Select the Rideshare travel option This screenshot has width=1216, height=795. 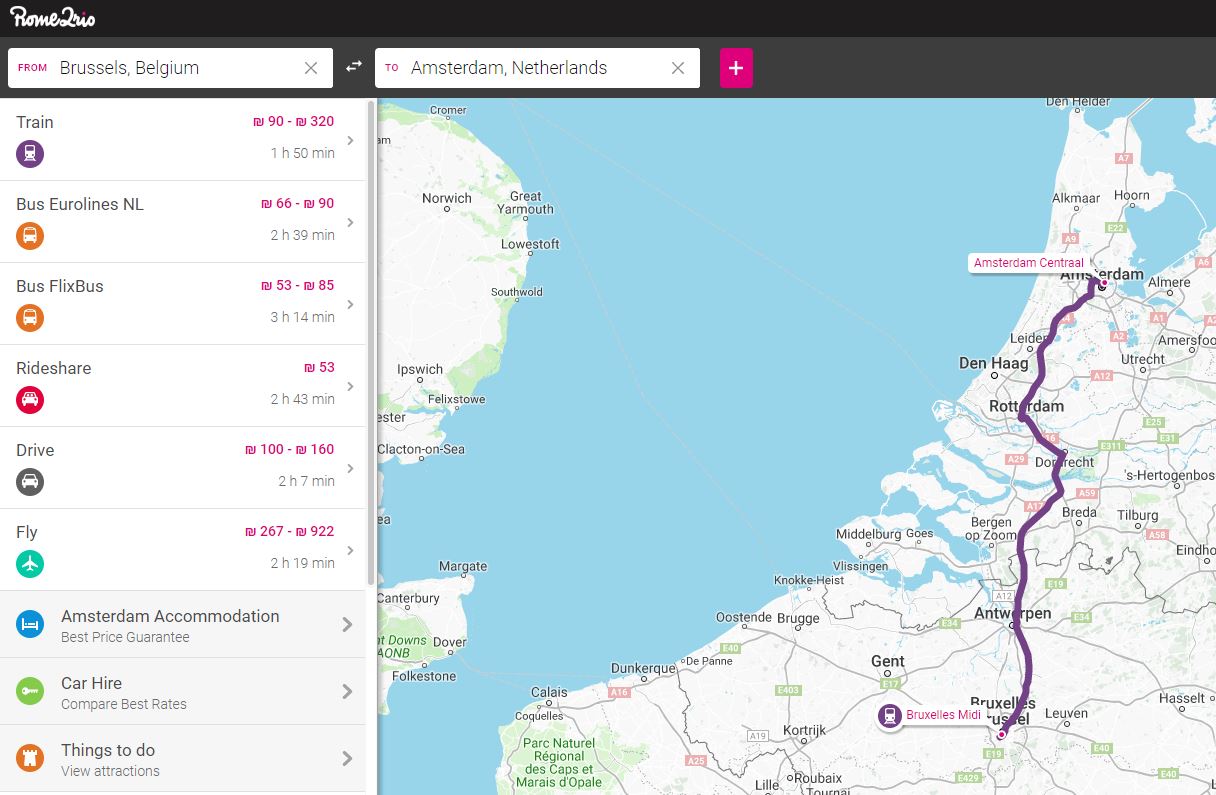180,385
